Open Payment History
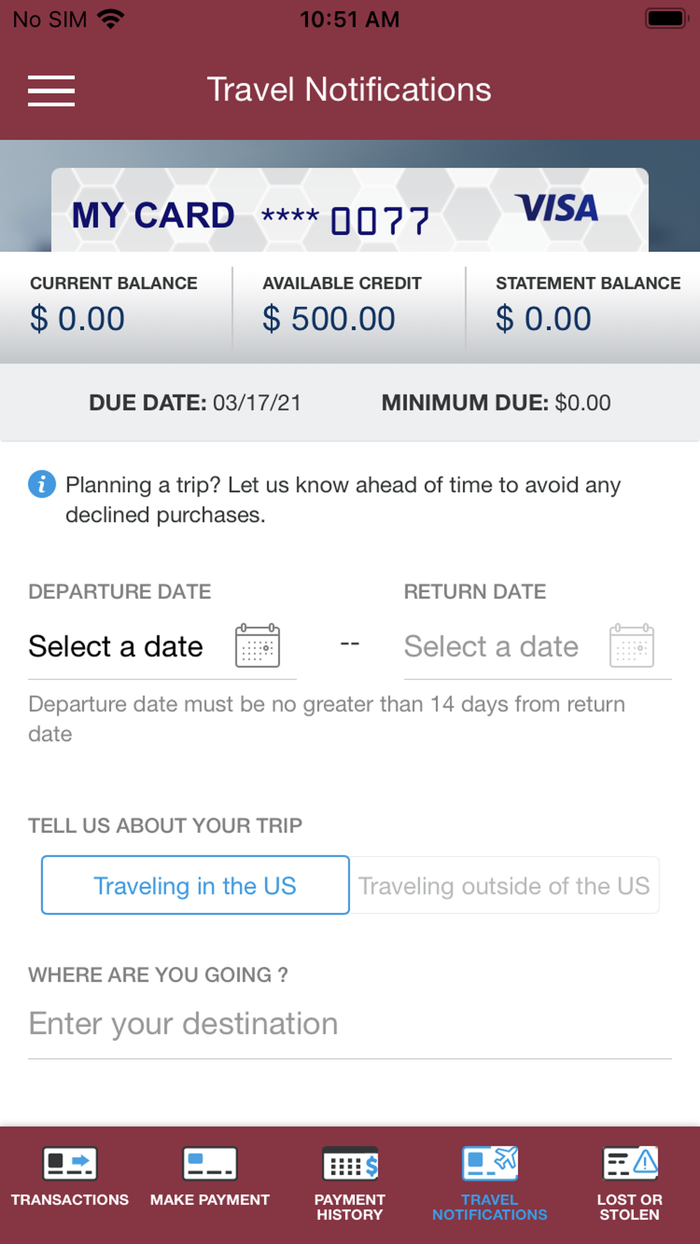Image resolution: width=700 pixels, height=1244 pixels. (349, 1180)
